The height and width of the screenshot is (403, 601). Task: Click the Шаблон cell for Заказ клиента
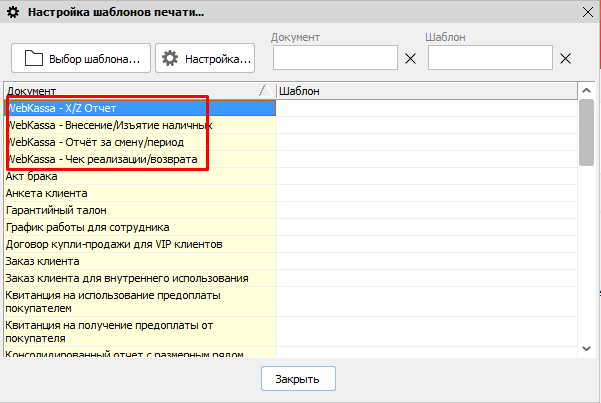pyautogui.click(x=427, y=261)
